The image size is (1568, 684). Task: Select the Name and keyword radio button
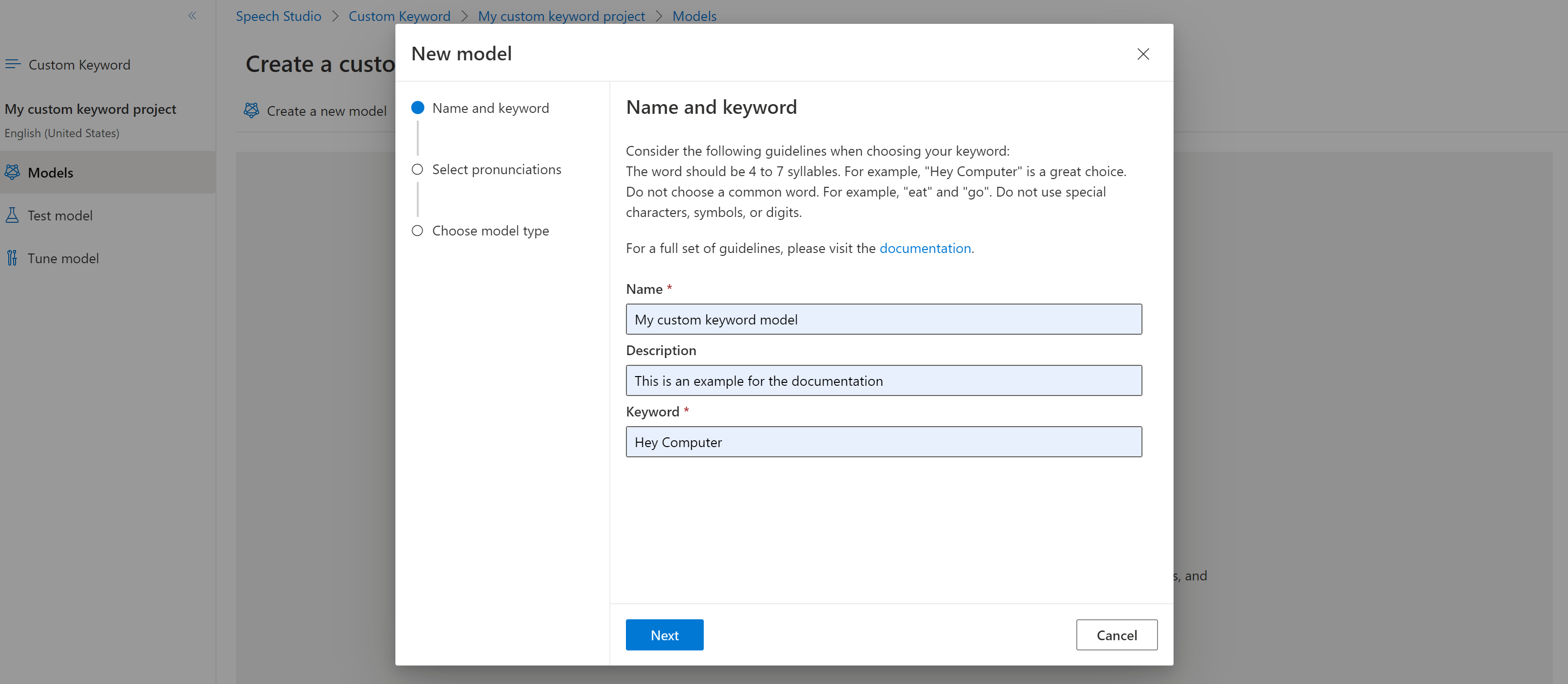pyautogui.click(x=417, y=107)
